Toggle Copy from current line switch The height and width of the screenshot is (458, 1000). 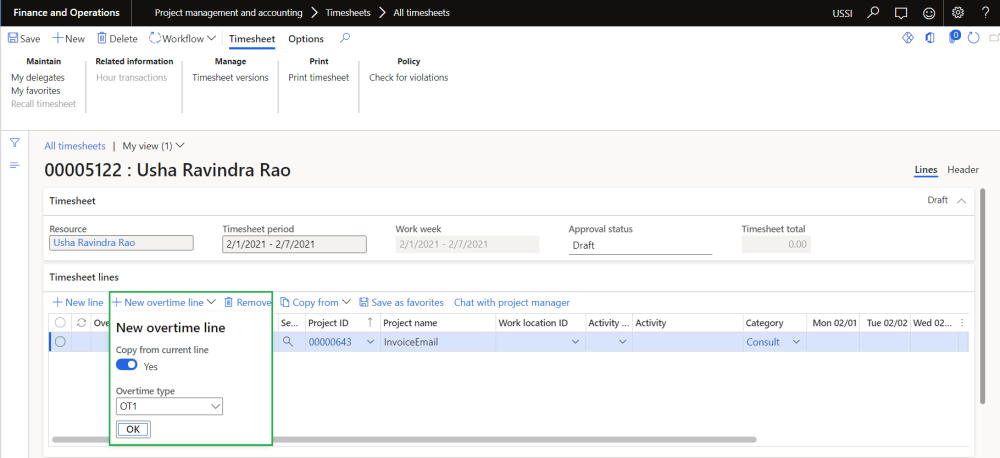pyautogui.click(x=127, y=366)
